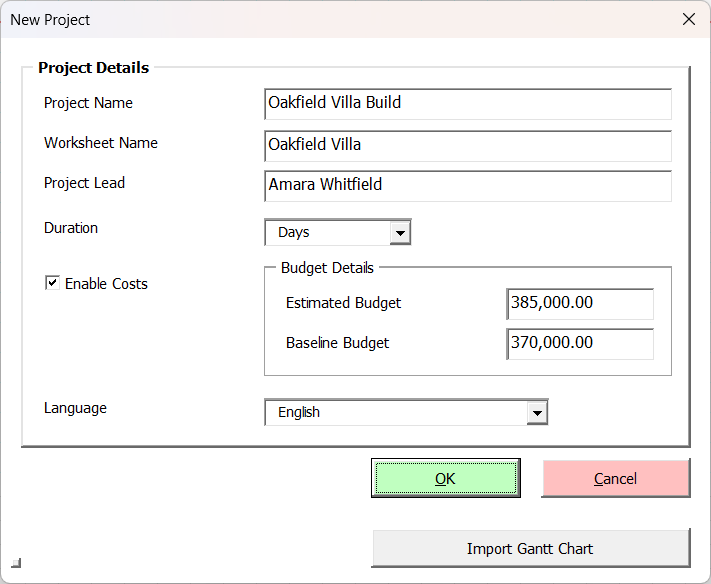Click the Project Details heading

[93, 68]
